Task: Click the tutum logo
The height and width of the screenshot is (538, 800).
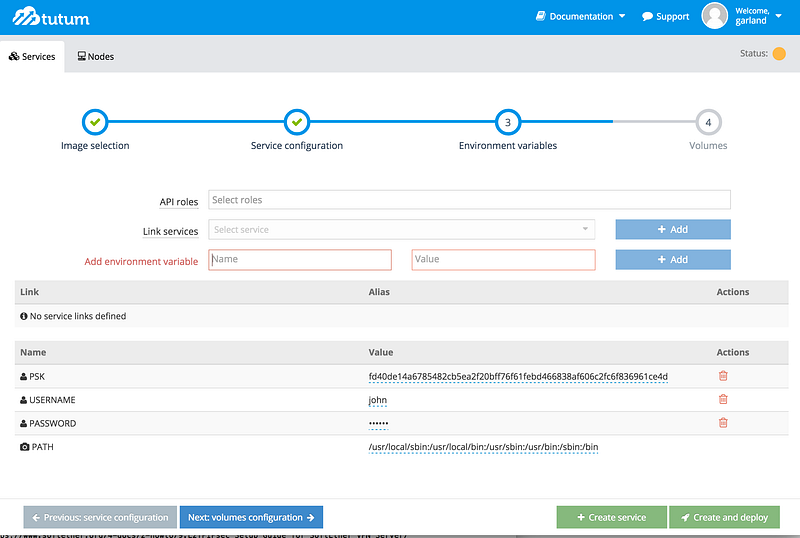Action: [51, 17]
